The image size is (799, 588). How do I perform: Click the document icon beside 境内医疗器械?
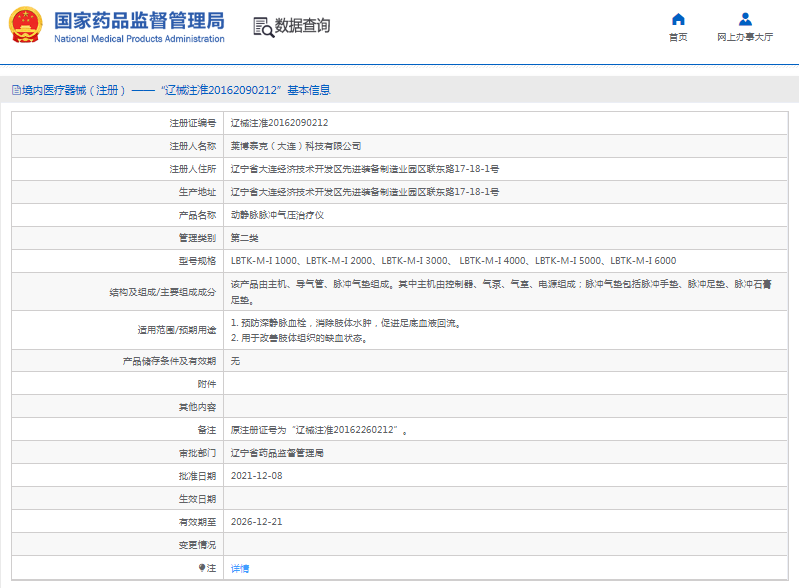click(16, 90)
